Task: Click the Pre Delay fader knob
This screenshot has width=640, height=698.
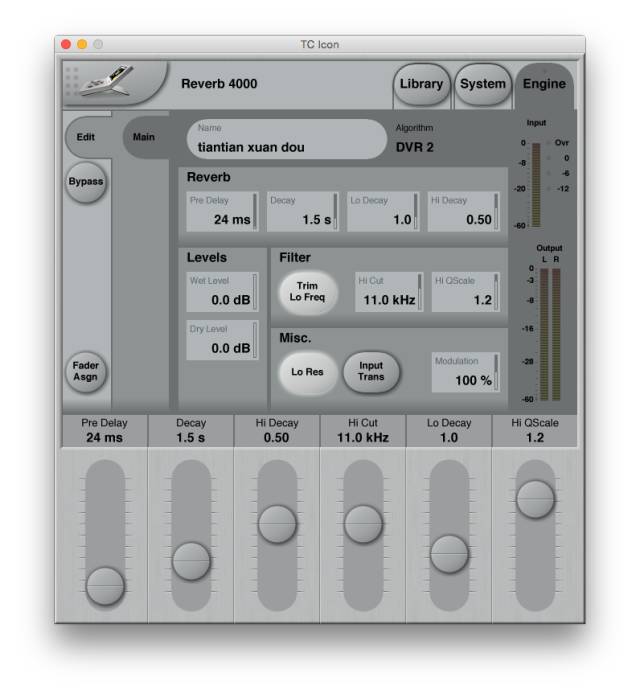Action: pyautogui.click(x=105, y=586)
